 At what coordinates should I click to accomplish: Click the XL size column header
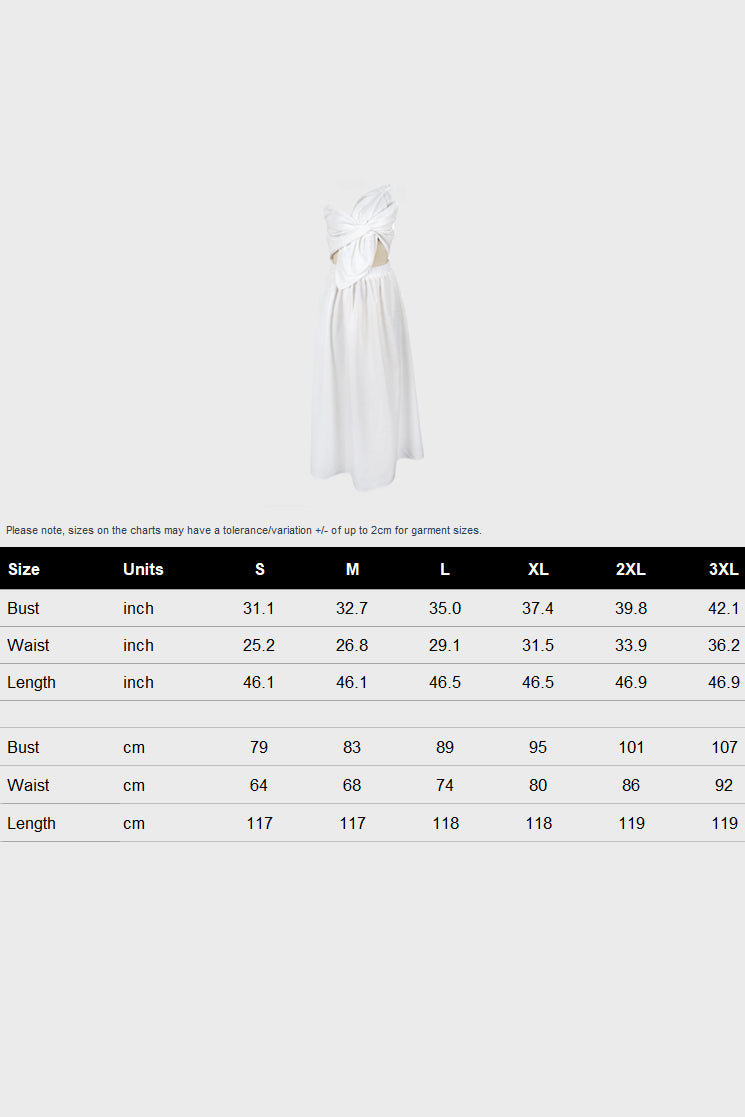point(538,569)
